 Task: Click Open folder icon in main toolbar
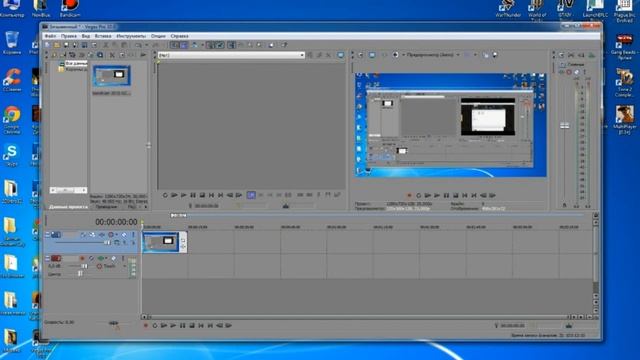coord(57,45)
